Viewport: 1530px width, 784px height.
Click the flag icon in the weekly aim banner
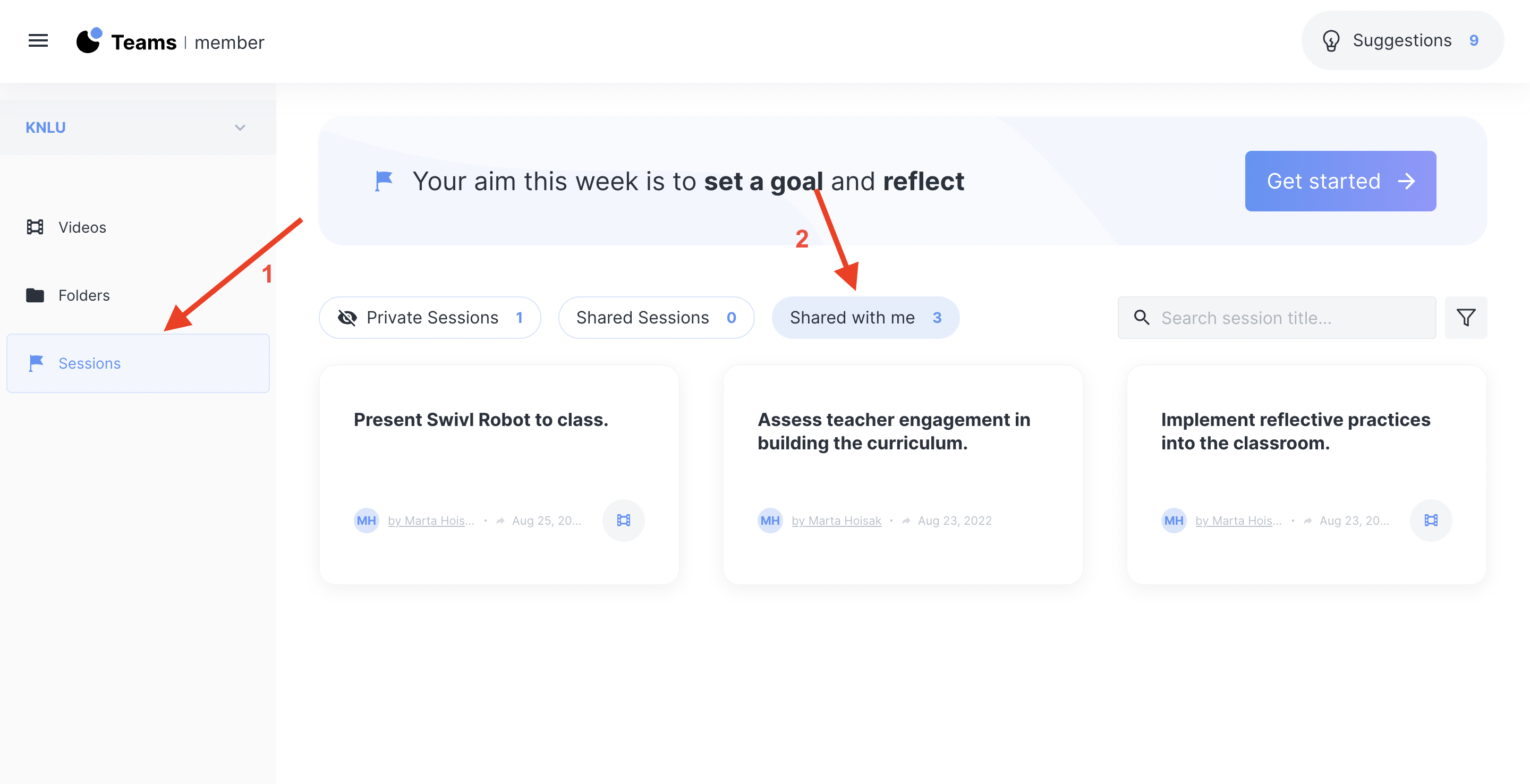tap(384, 181)
